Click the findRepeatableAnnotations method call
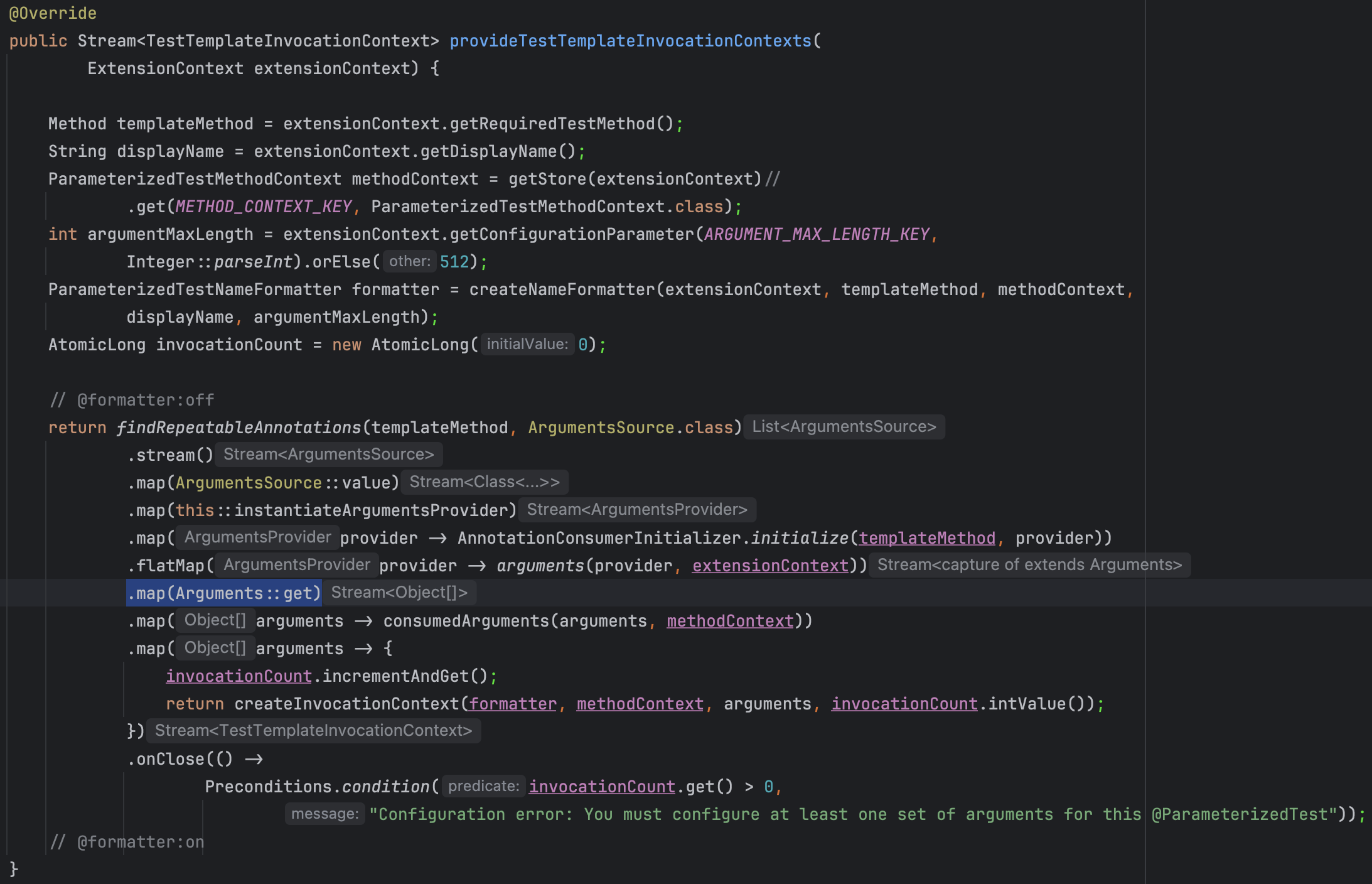The image size is (1372, 884). [x=238, y=428]
